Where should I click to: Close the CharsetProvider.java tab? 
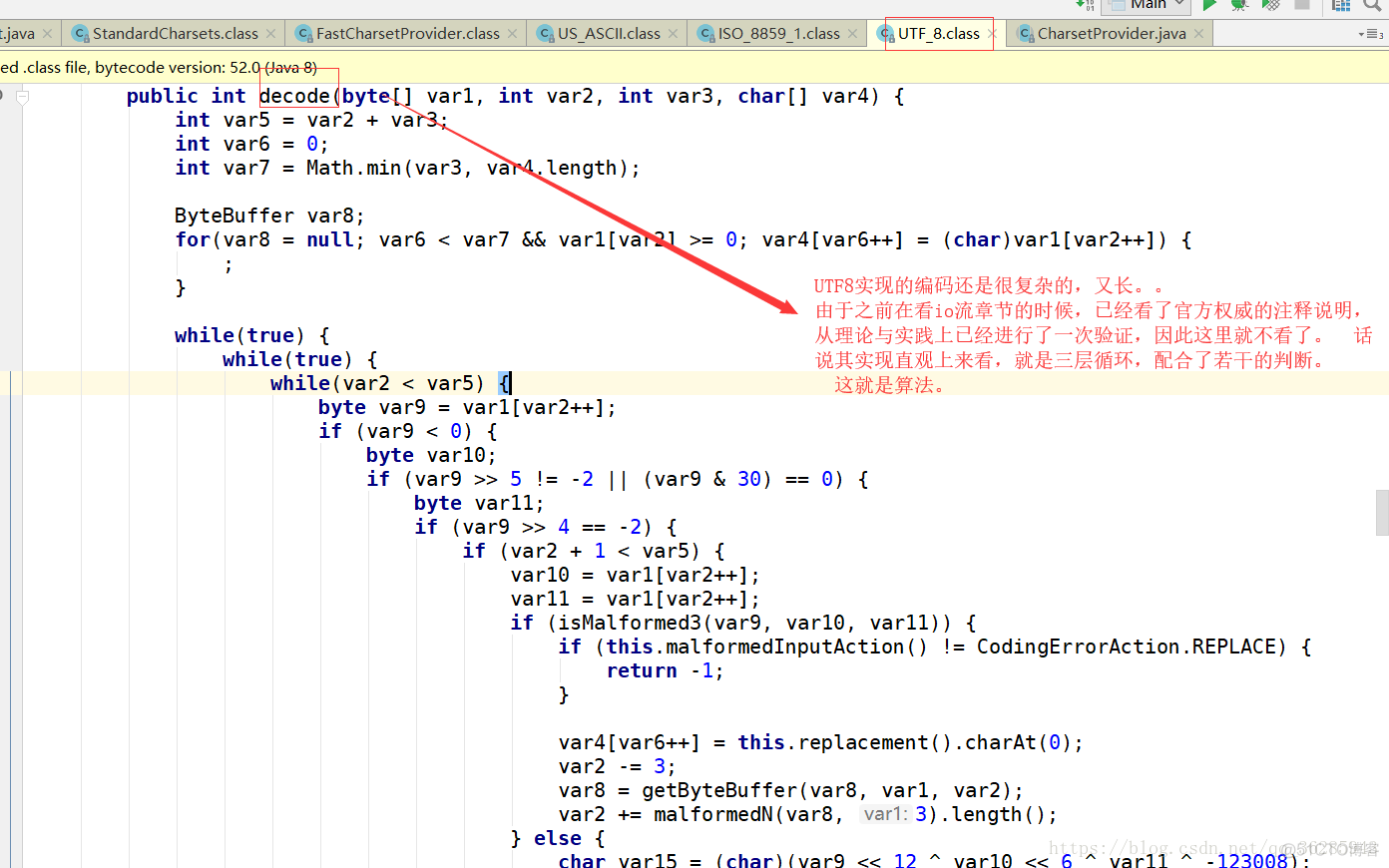1199,34
